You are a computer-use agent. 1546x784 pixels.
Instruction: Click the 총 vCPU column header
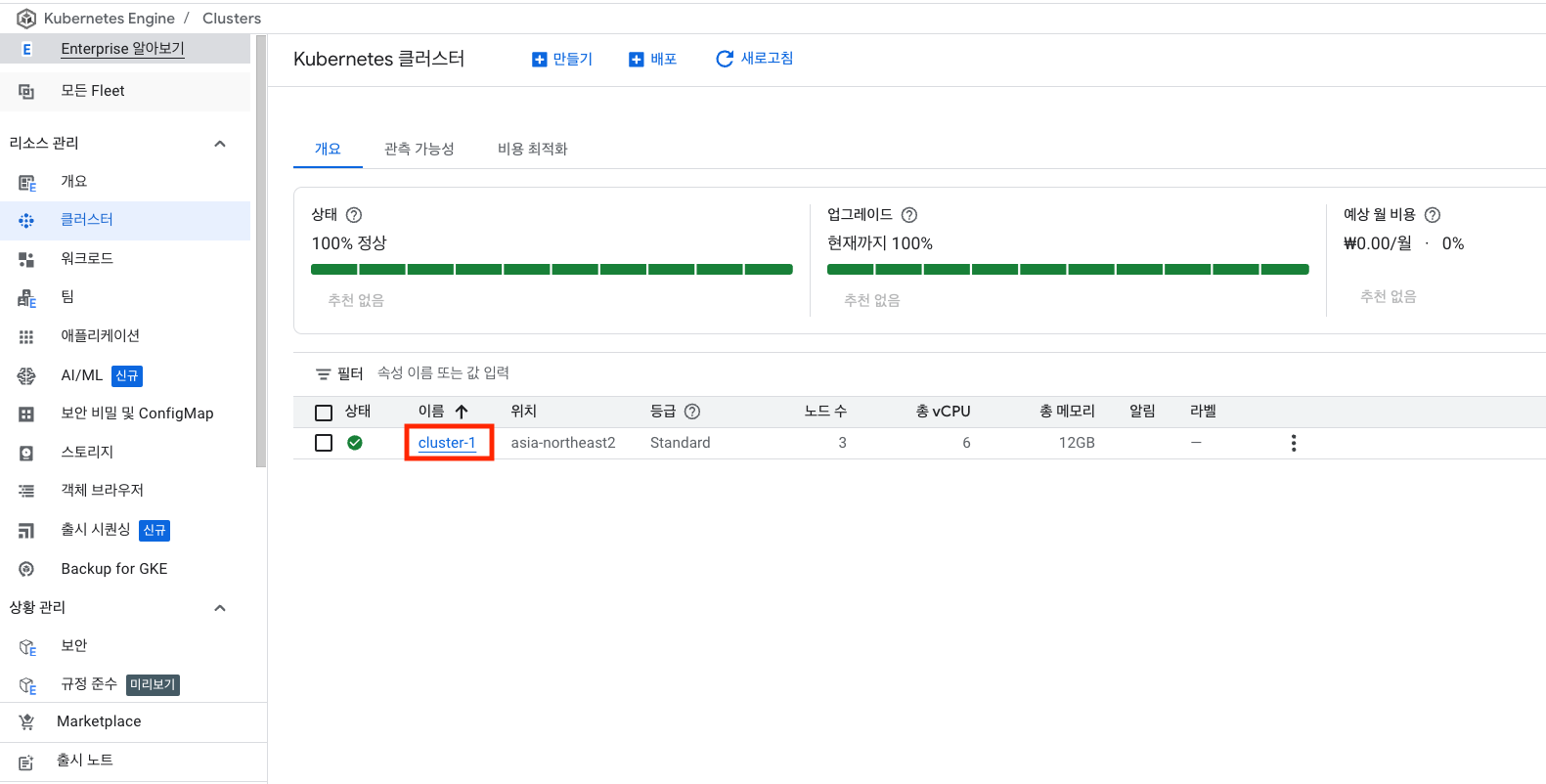pos(943,412)
